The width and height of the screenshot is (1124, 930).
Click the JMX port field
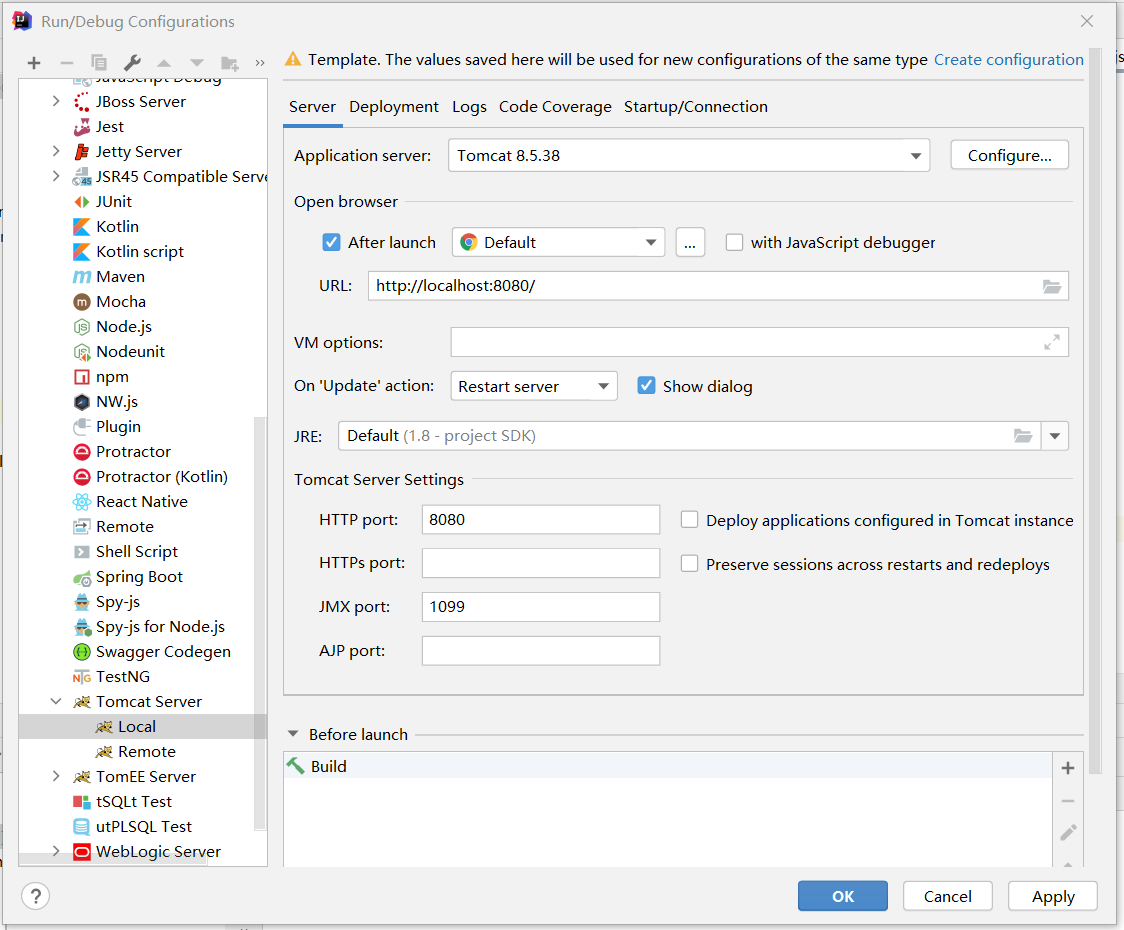540,607
